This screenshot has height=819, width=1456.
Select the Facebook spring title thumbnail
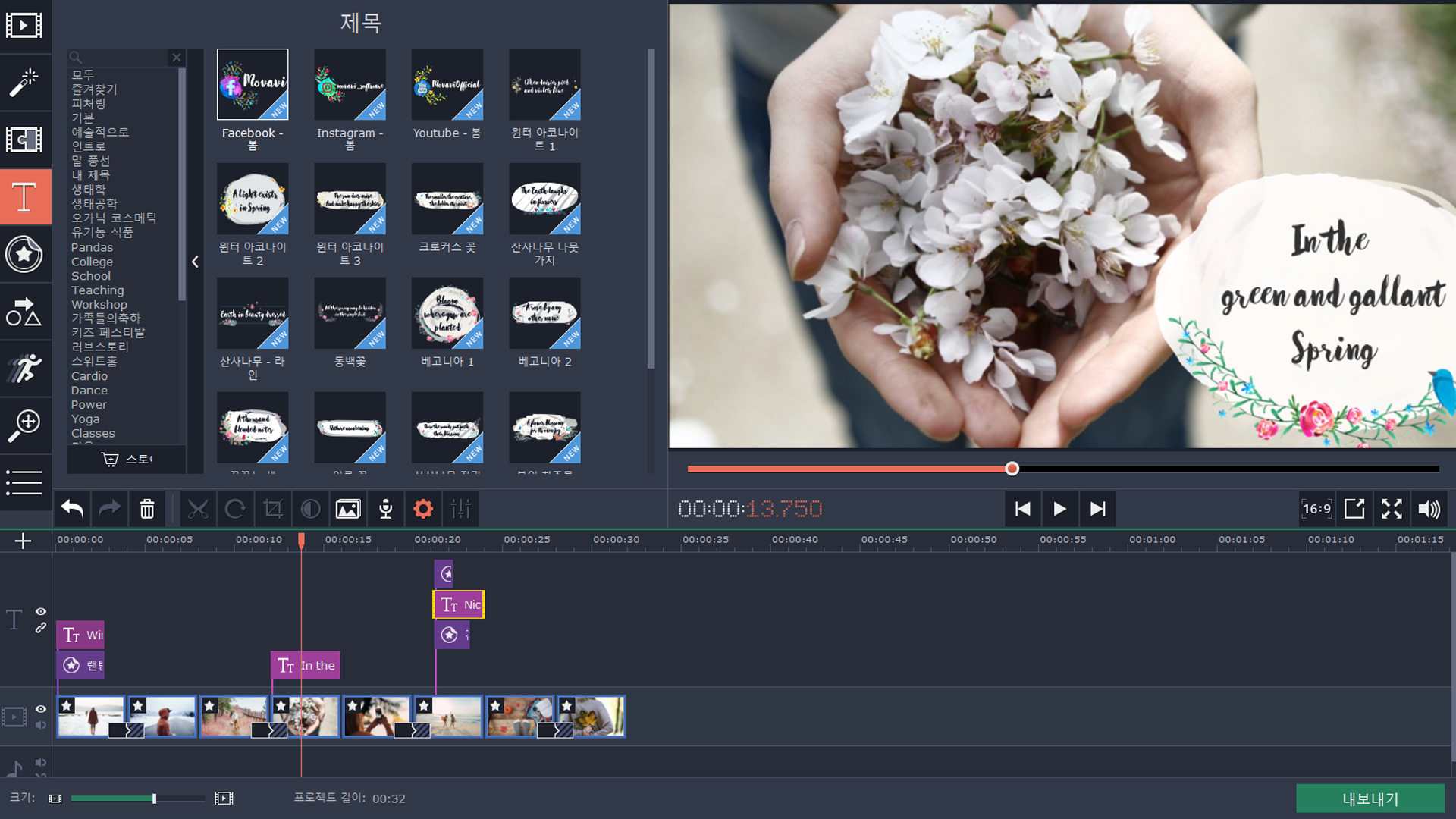pyautogui.click(x=253, y=85)
